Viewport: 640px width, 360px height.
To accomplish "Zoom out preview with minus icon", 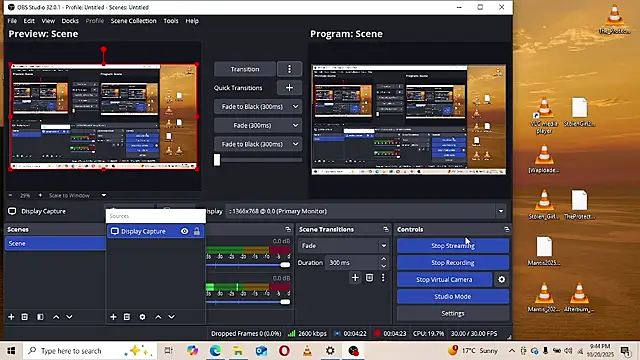I will tap(11, 196).
